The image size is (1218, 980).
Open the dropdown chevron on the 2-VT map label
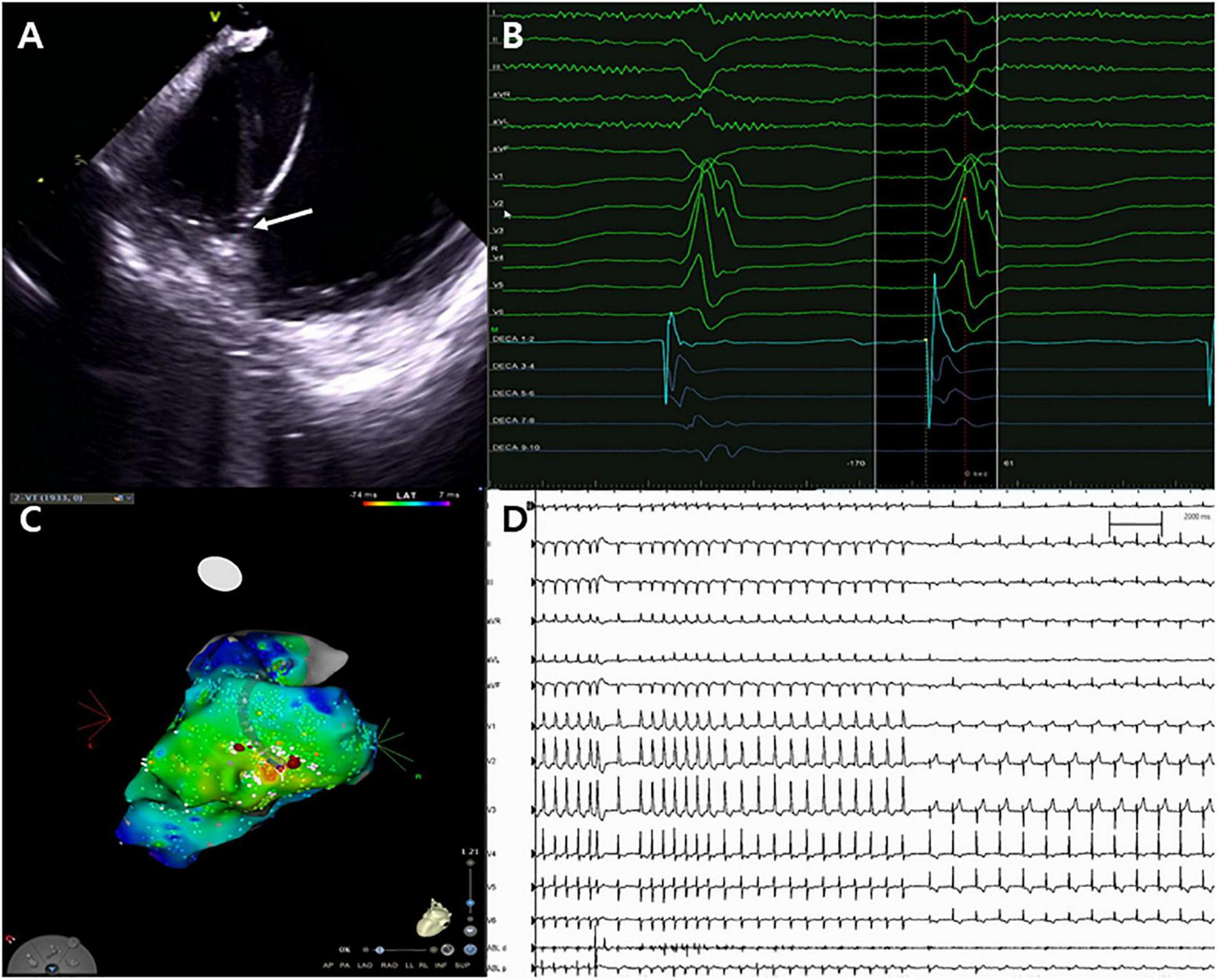click(128, 499)
